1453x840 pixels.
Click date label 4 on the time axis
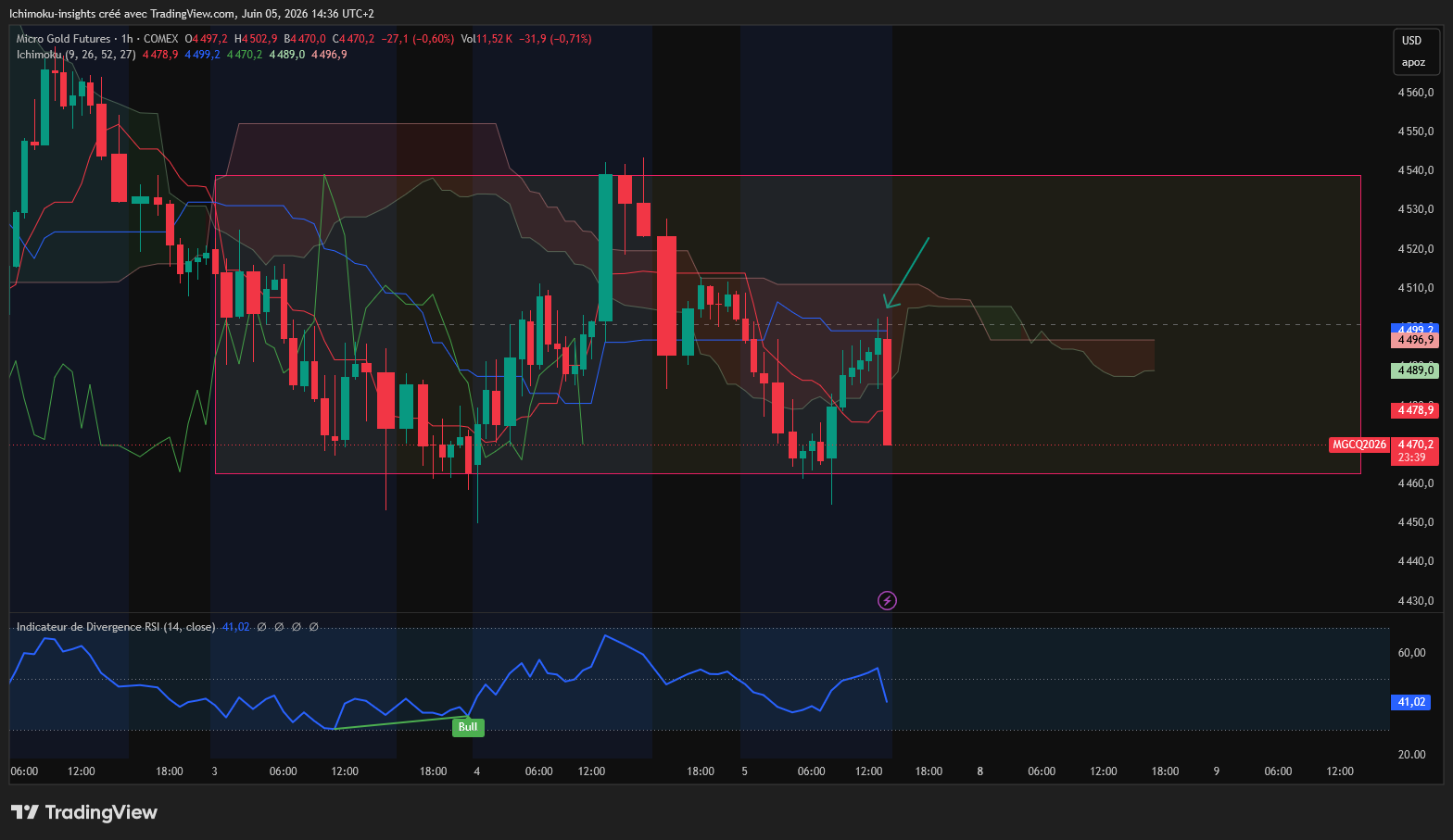click(476, 771)
